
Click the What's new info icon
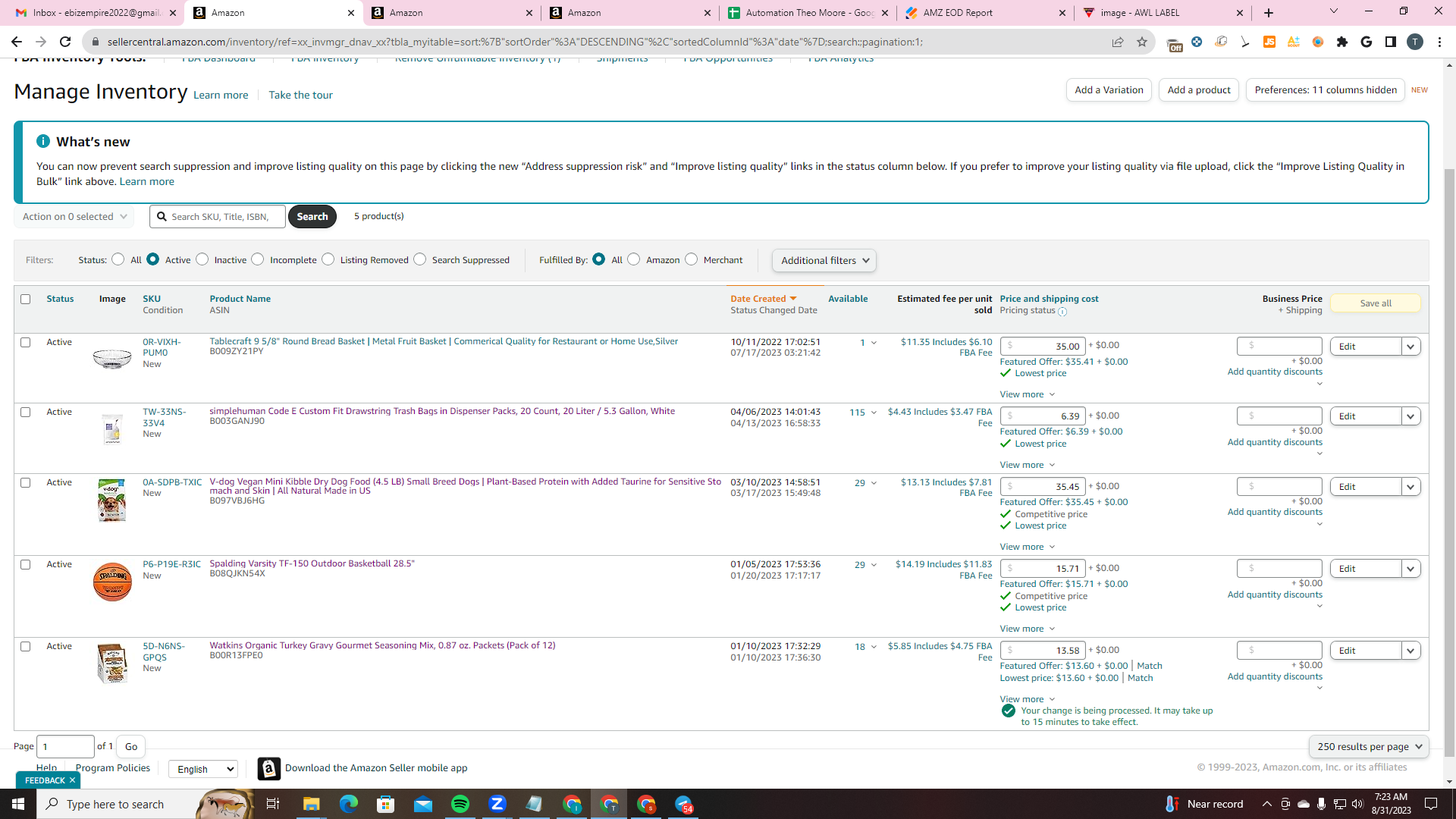(x=43, y=141)
